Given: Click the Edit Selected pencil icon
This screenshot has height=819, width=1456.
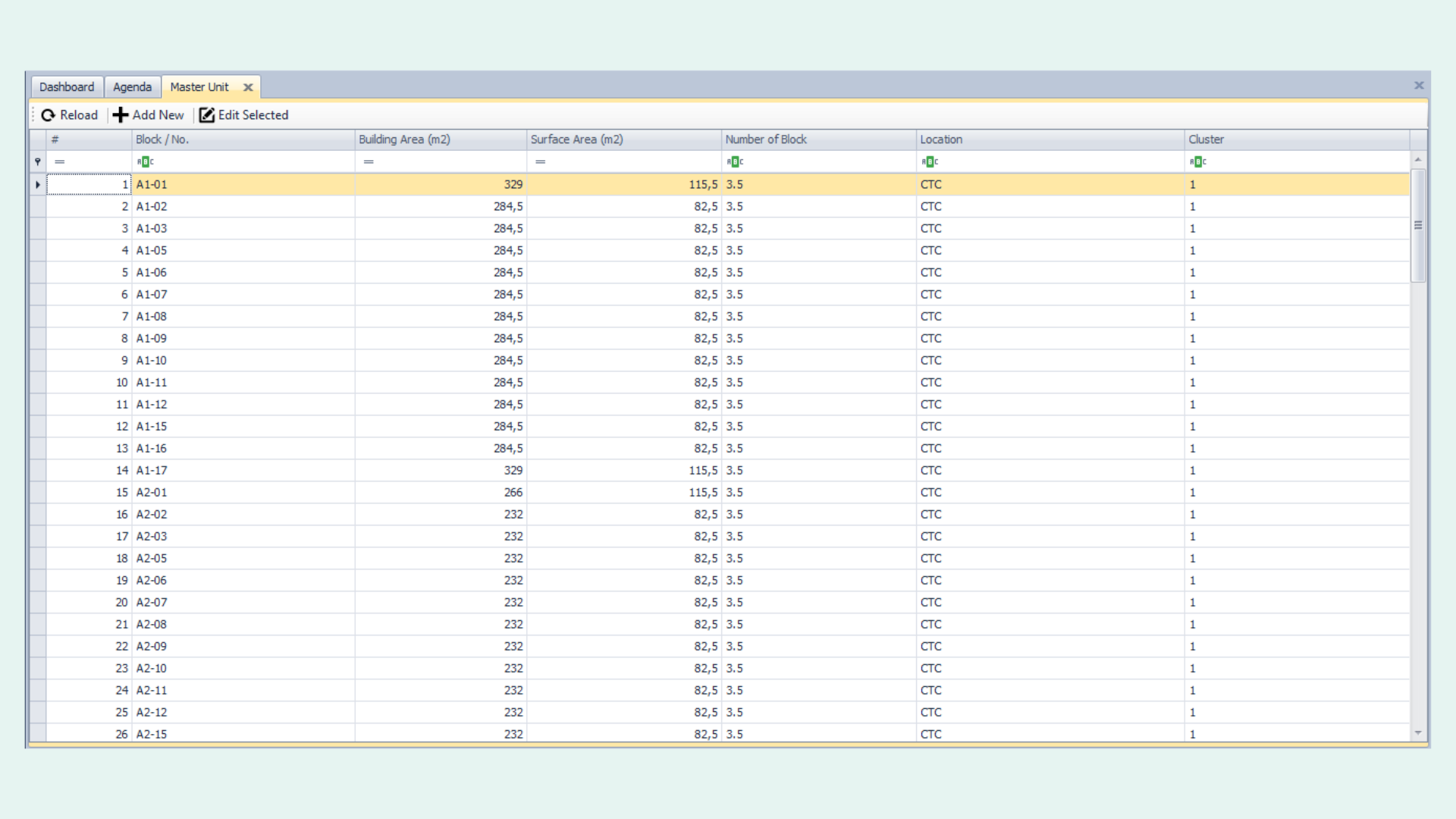Looking at the screenshot, I should point(206,115).
